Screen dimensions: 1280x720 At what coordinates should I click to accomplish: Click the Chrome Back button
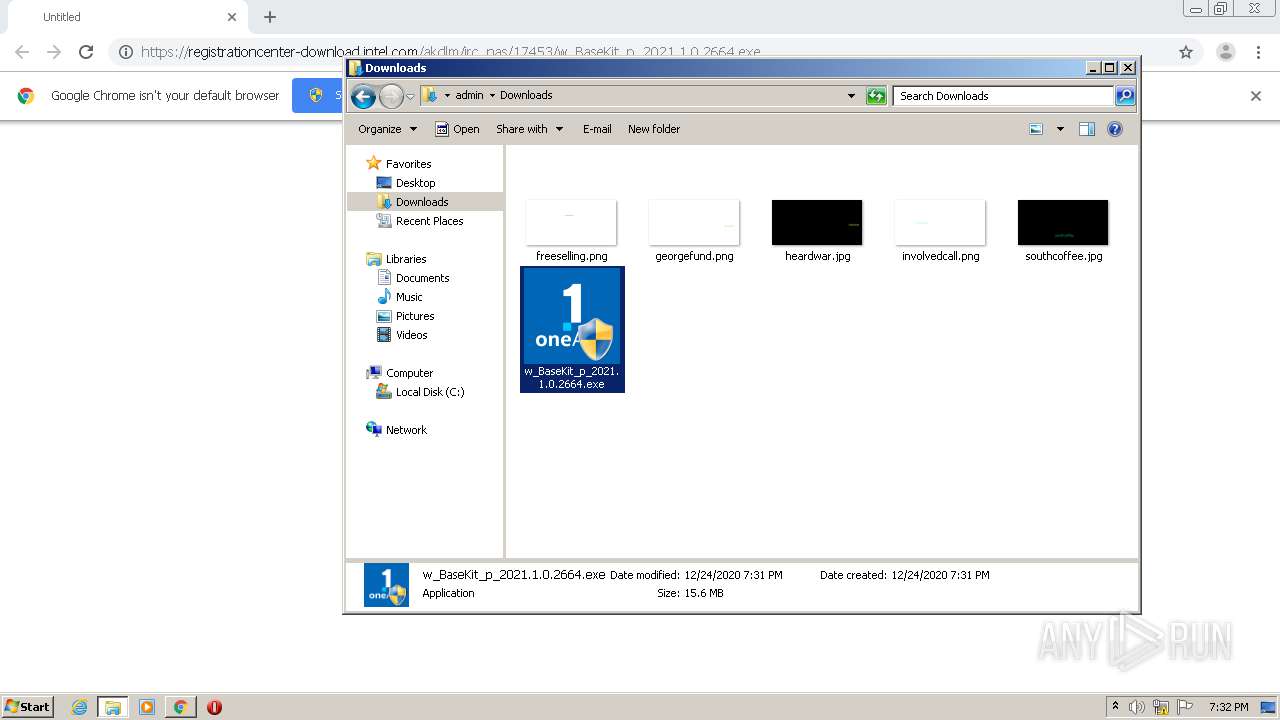pos(22,52)
